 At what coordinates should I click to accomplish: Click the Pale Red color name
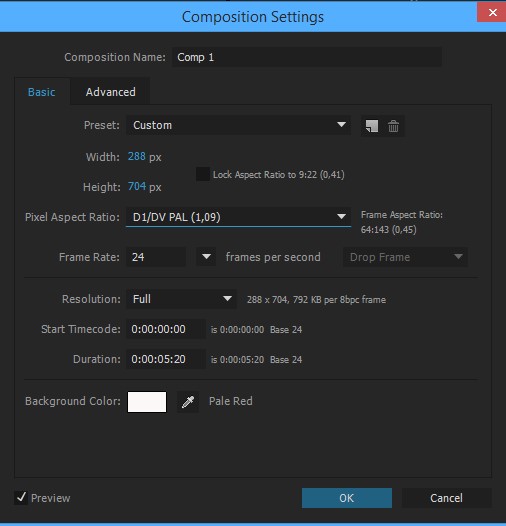click(x=231, y=401)
